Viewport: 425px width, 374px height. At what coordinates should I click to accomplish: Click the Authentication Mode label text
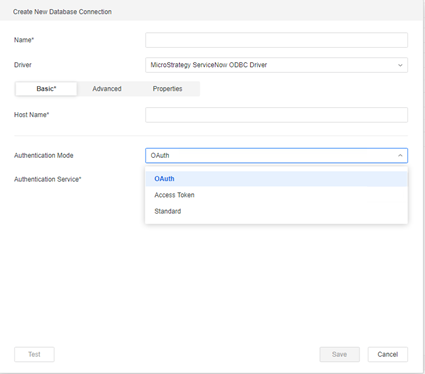tap(44, 155)
